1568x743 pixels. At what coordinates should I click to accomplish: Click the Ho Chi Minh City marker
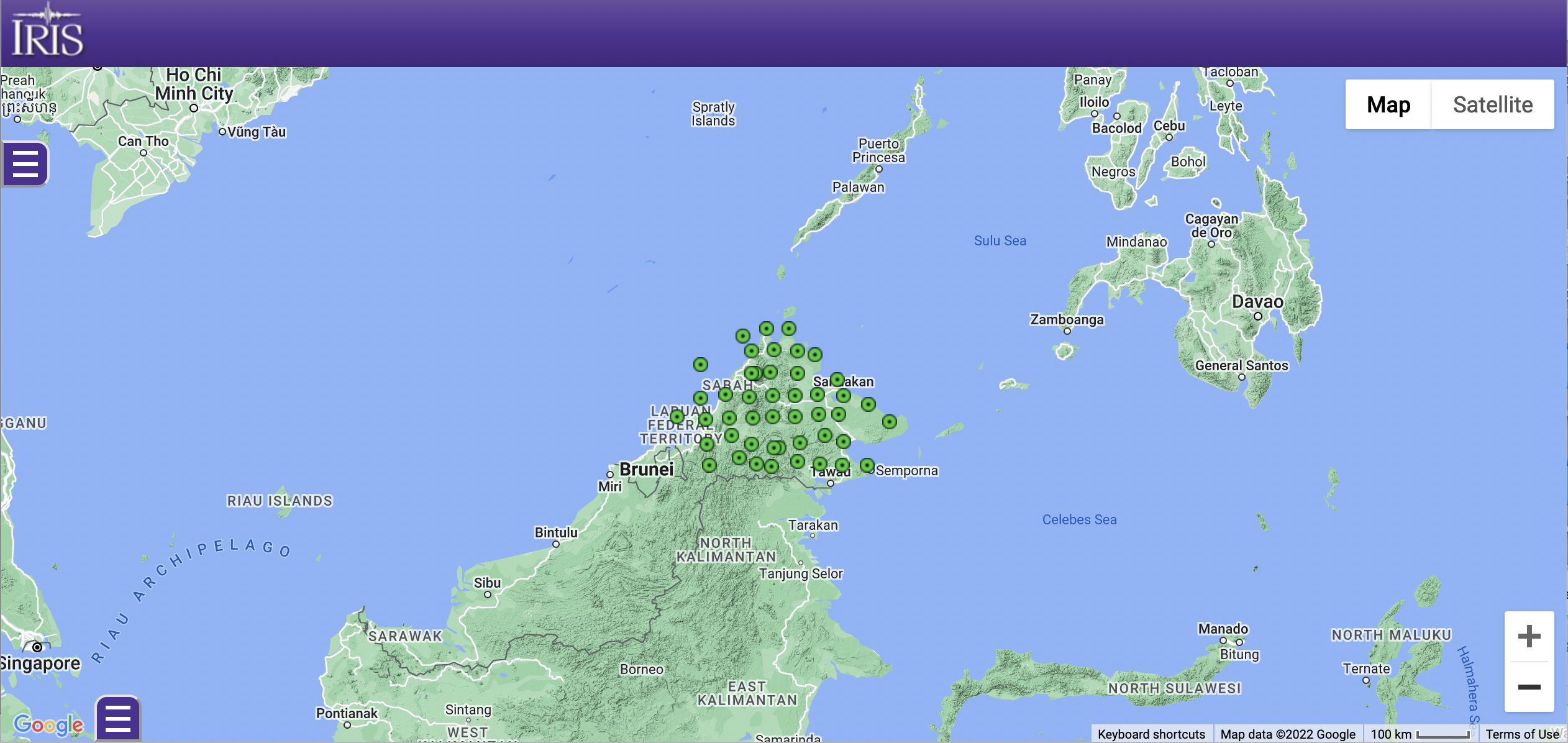point(194,108)
